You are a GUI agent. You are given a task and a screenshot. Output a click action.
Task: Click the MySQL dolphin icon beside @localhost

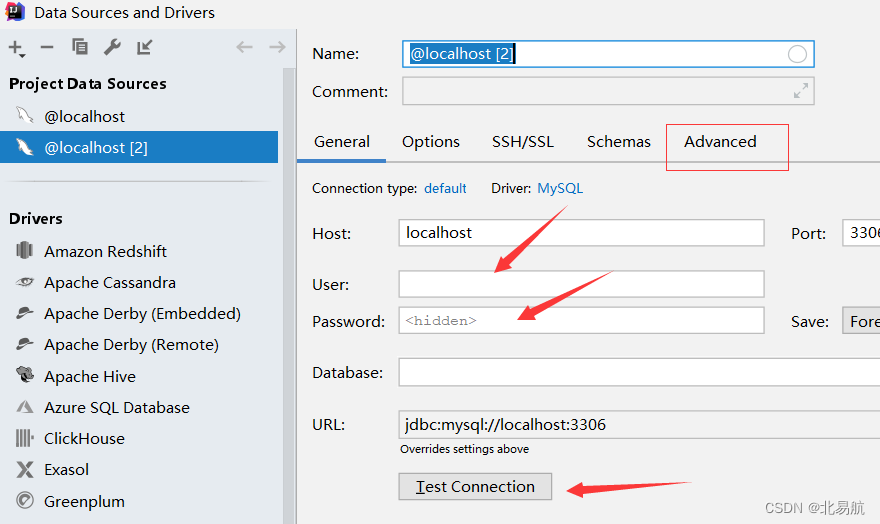tap(24, 116)
